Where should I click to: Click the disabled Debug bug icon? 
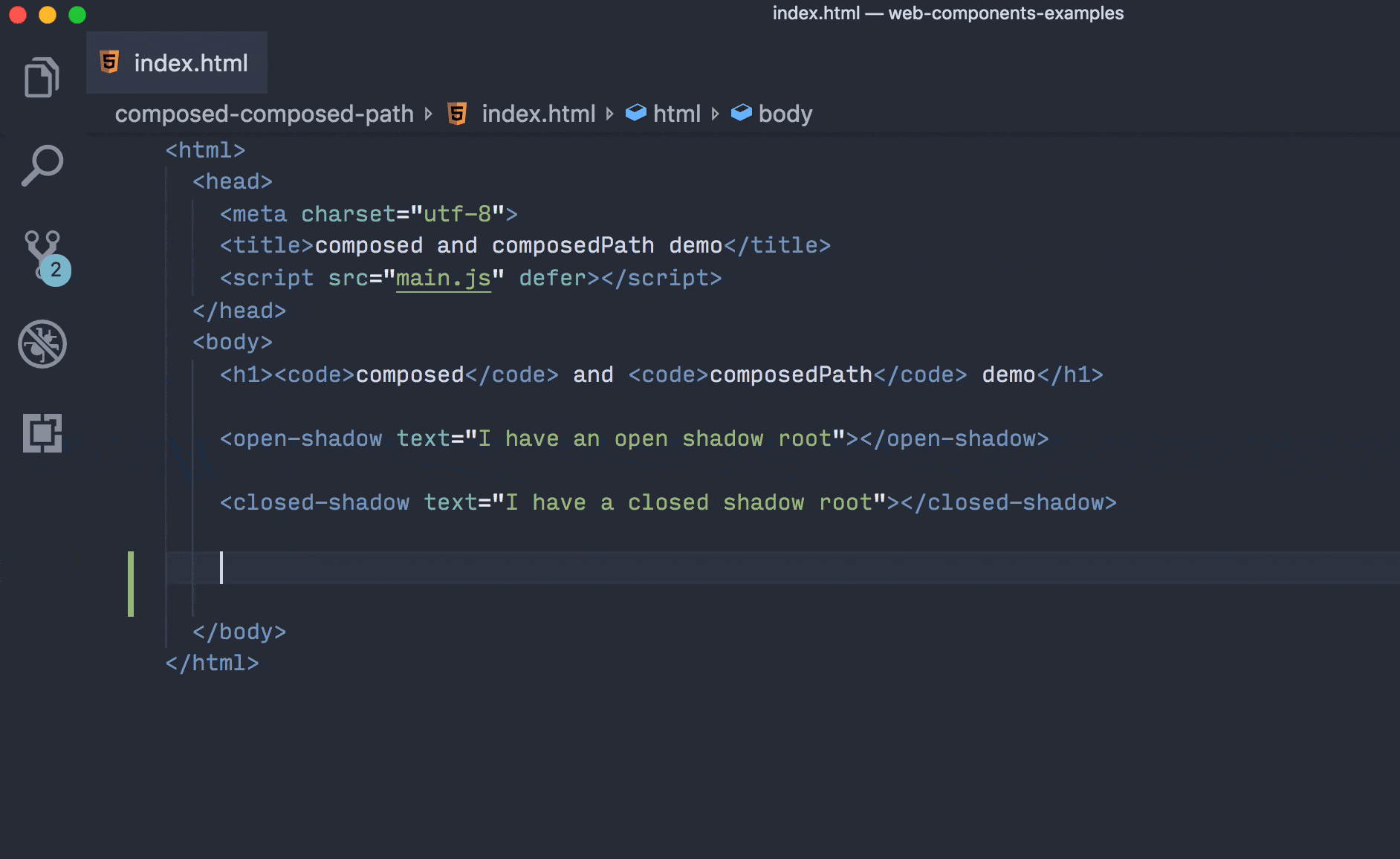pos(42,344)
